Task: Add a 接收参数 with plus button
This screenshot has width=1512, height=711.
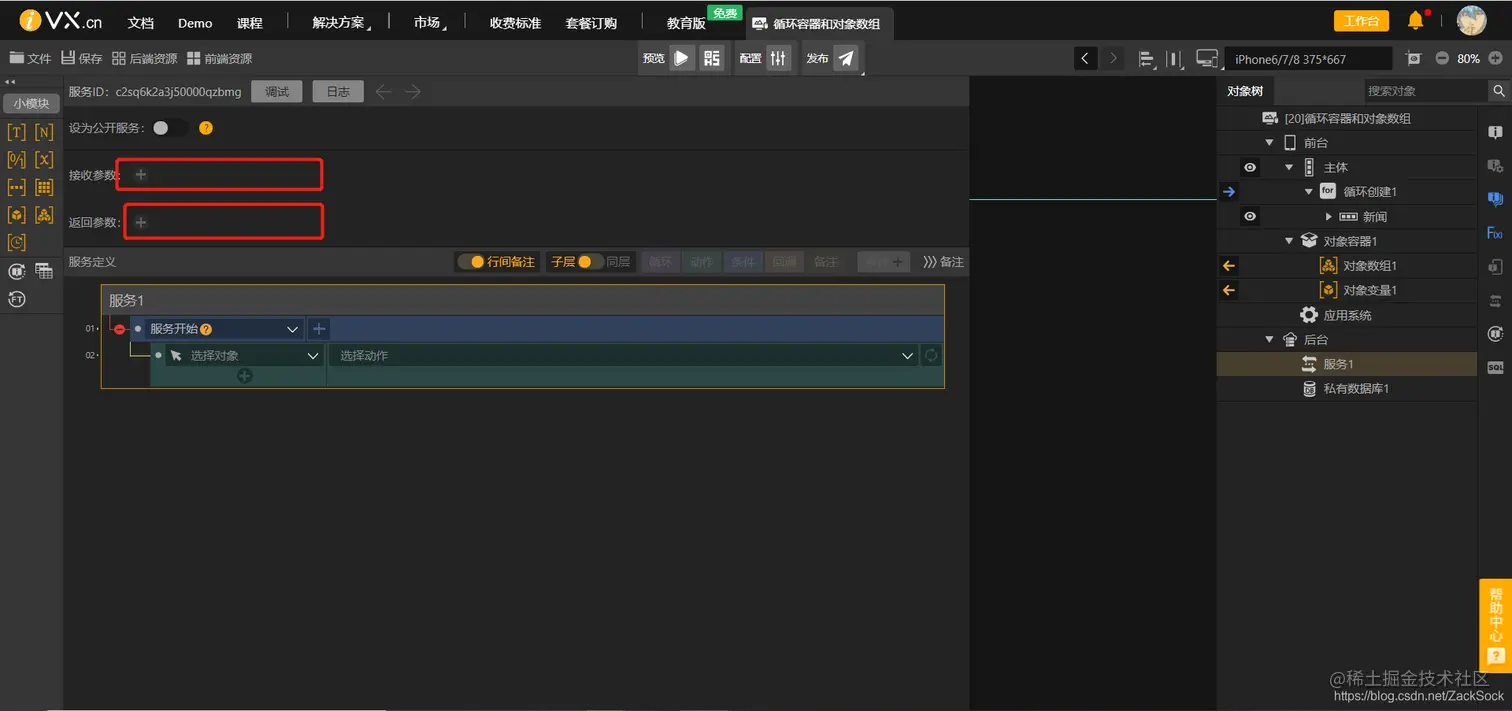Action: (141, 175)
